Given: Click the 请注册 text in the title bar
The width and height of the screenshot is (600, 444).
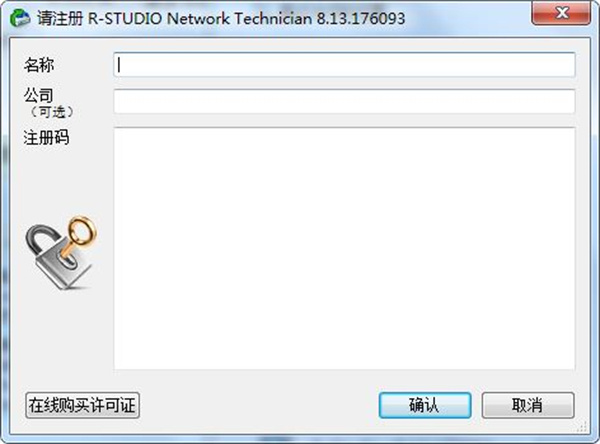Looking at the screenshot, I should point(60,18).
